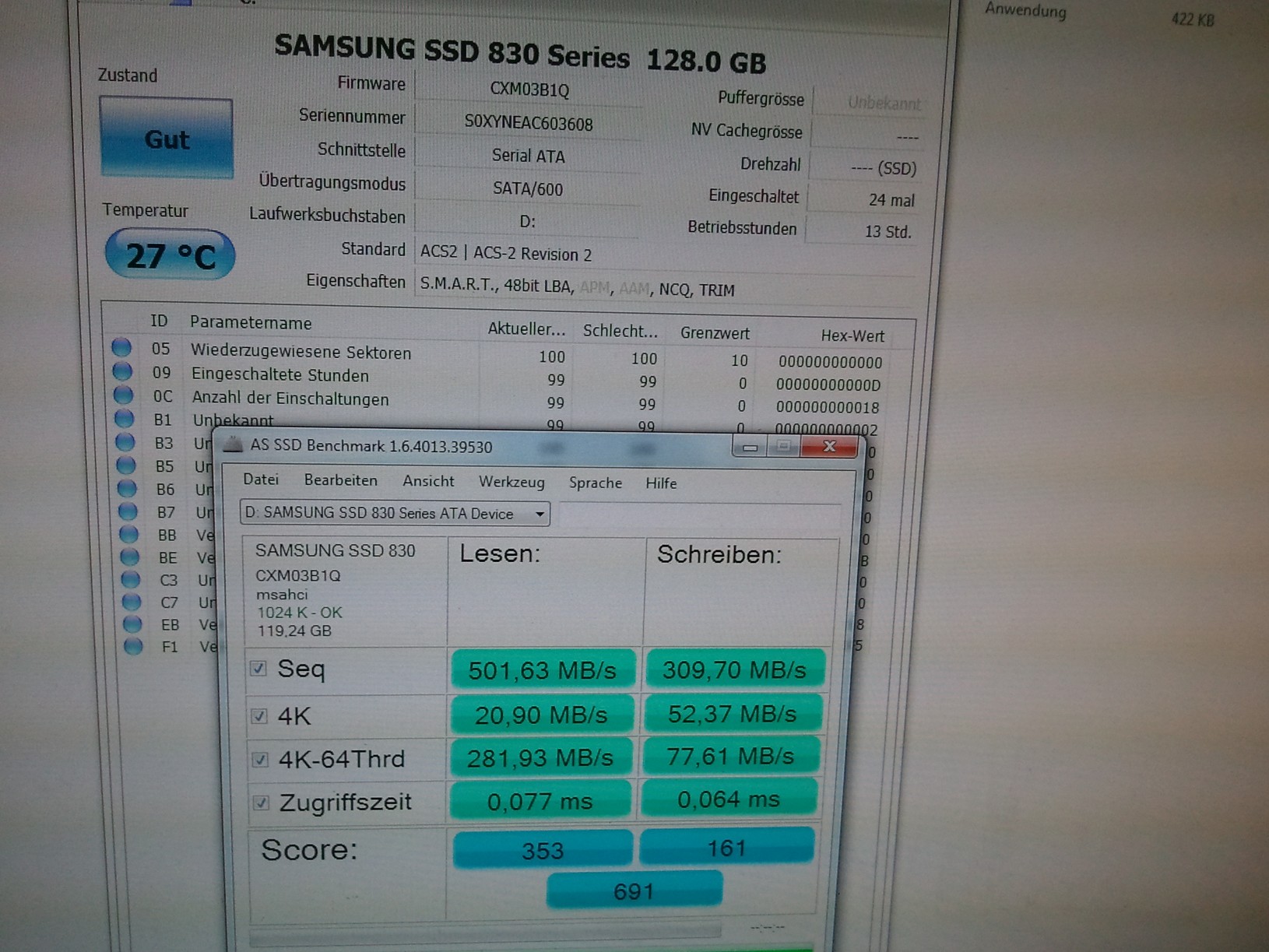Screen dimensions: 1269x952
Task: Click the Parametername column header
Action: click(251, 322)
